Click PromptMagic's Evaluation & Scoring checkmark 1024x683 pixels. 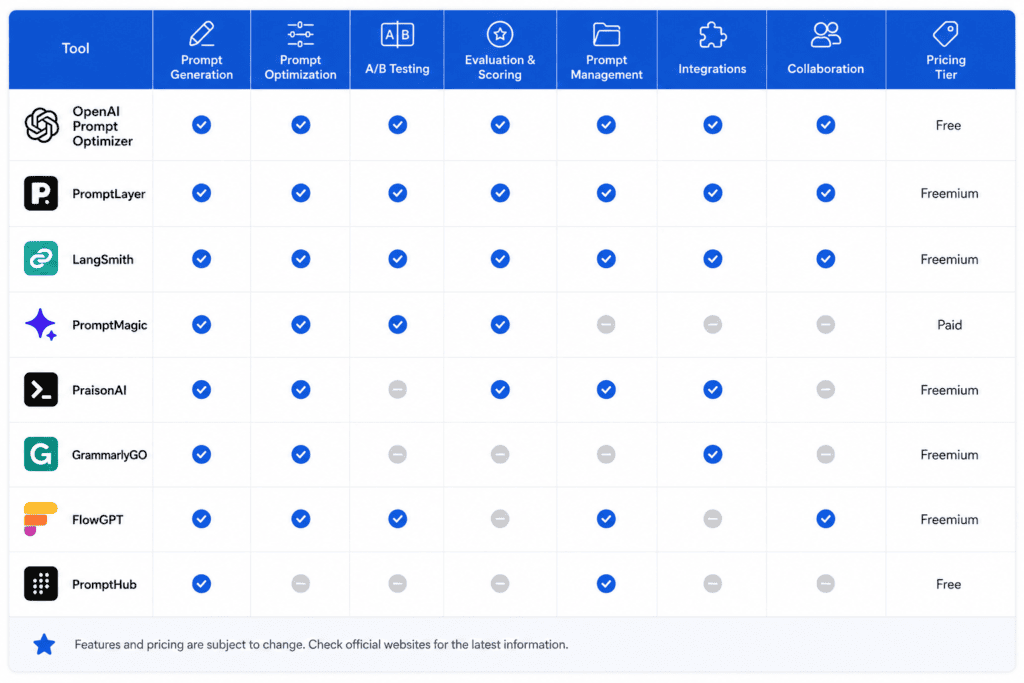500,325
